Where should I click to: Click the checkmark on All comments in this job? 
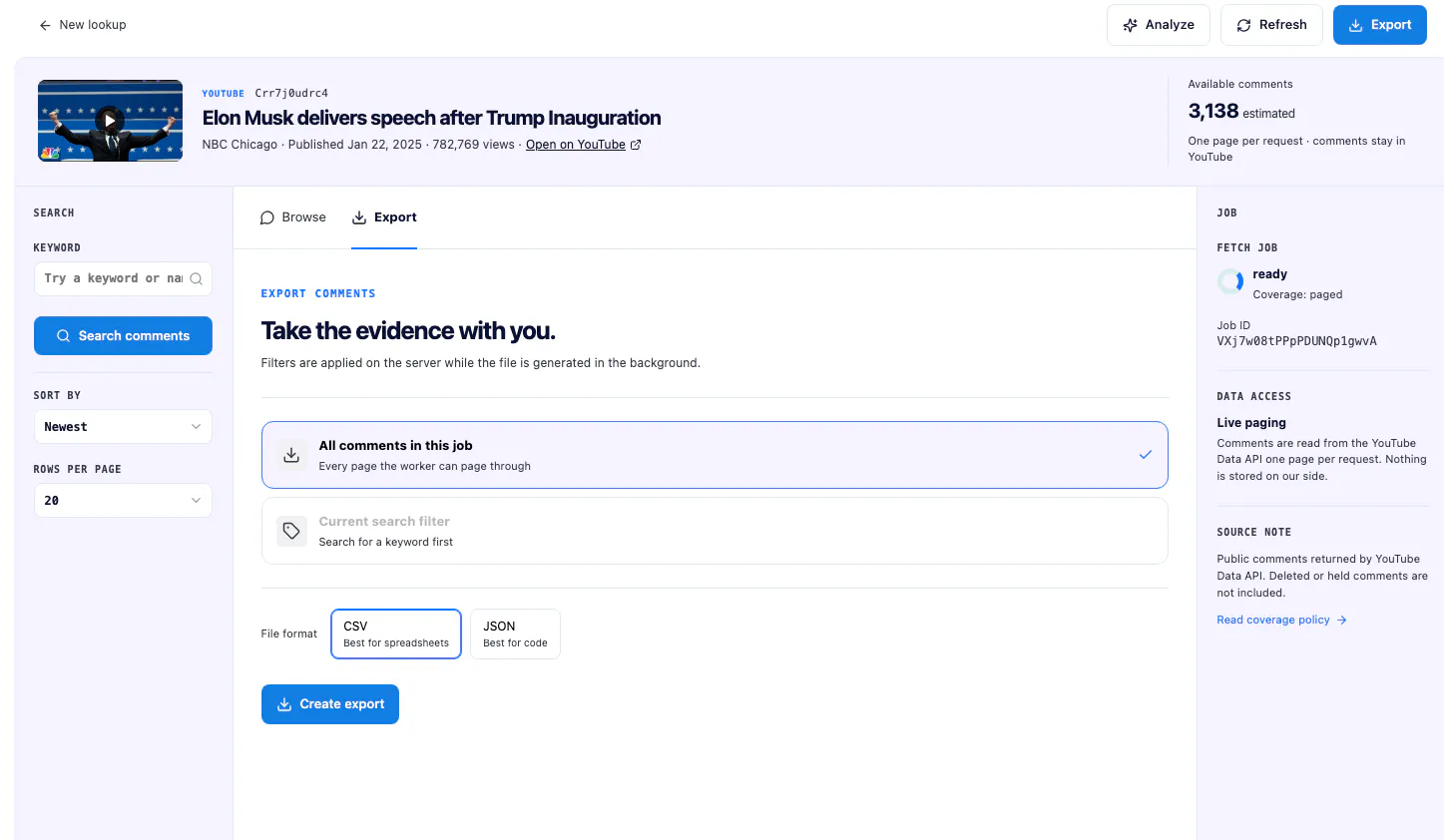(x=1146, y=455)
